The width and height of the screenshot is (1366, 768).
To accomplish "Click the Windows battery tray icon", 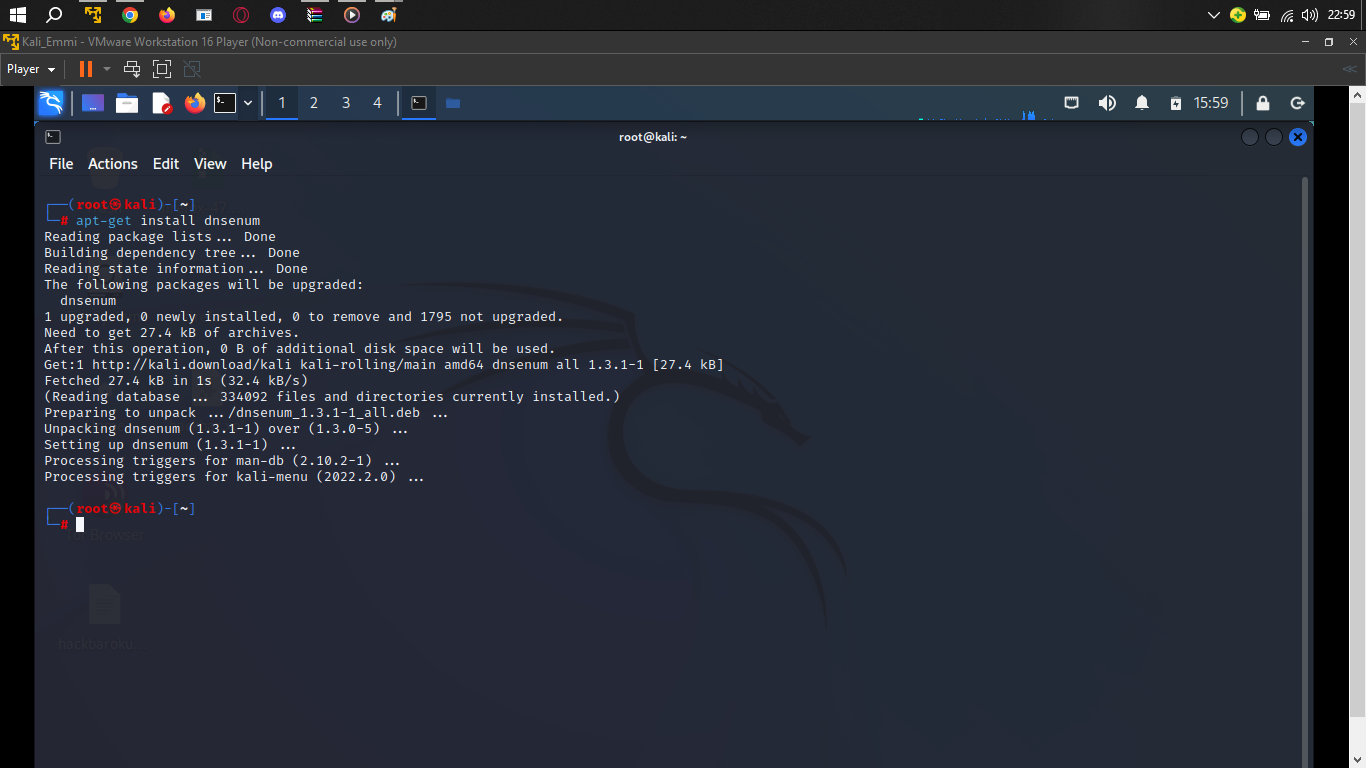I will point(1262,15).
